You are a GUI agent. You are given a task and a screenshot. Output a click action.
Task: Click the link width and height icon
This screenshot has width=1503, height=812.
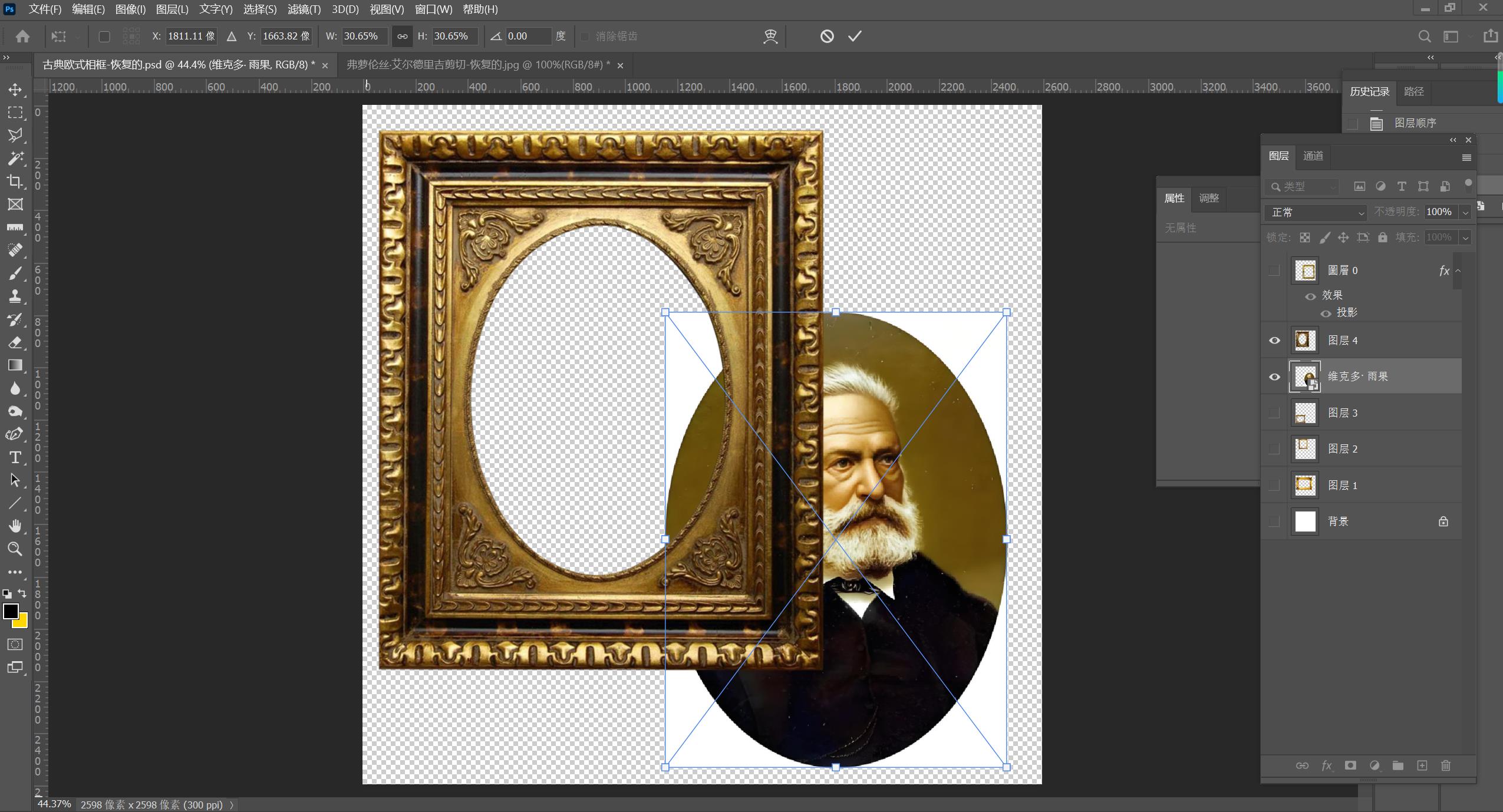pos(402,37)
